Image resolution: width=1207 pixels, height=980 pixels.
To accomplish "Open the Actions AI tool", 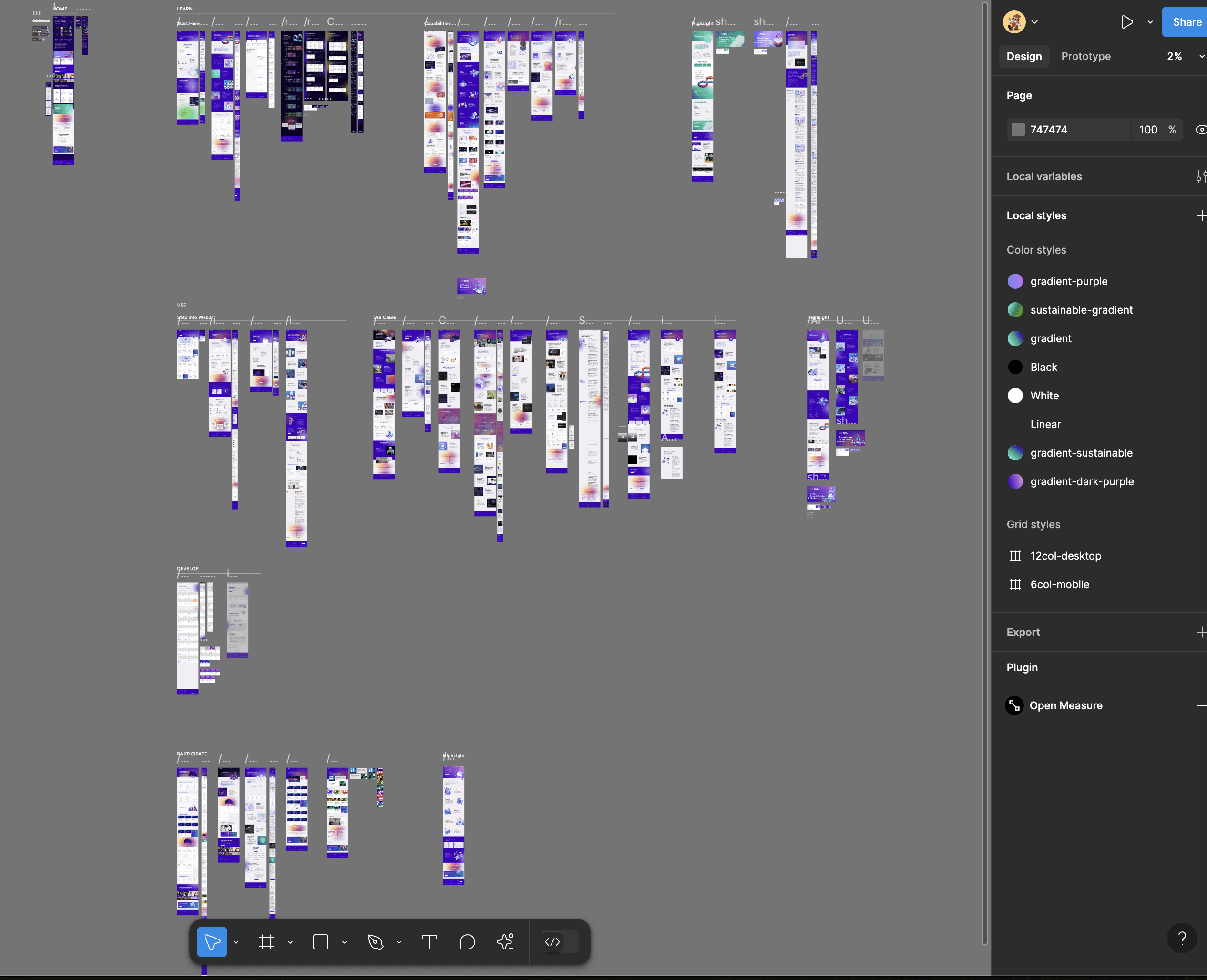I will point(505,941).
